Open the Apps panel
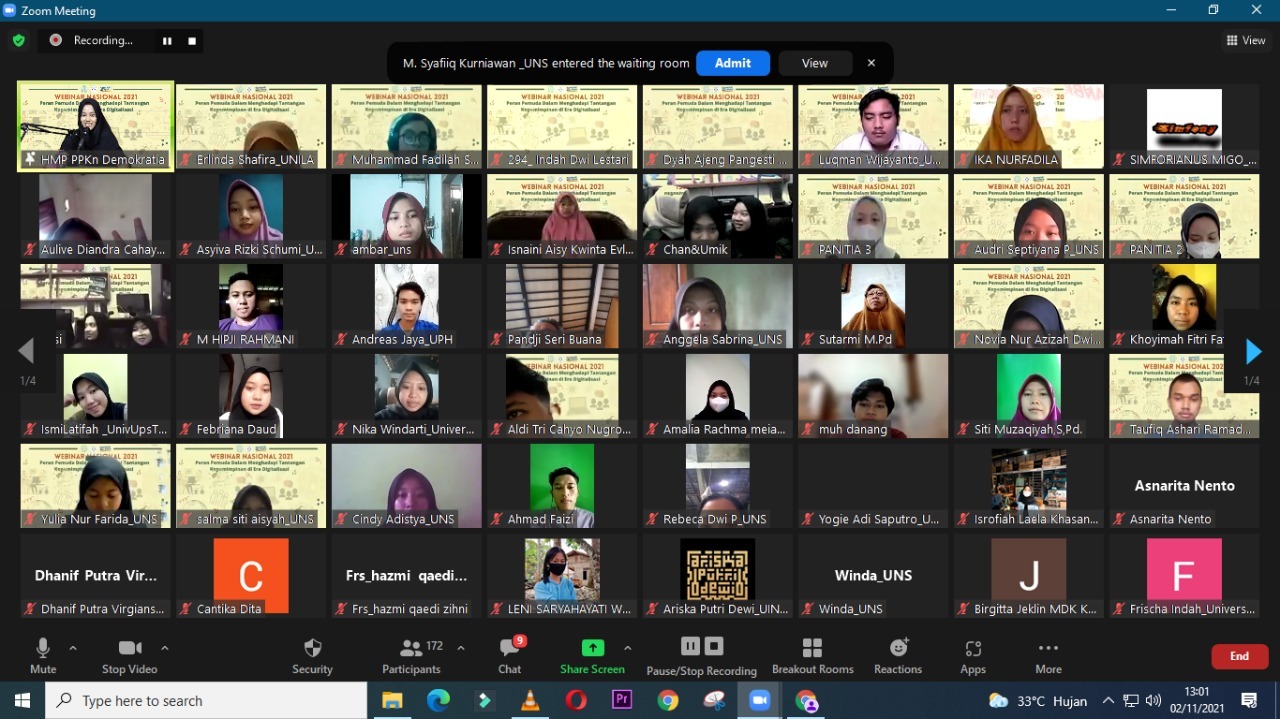The height and width of the screenshot is (719, 1280). pyautogui.click(x=972, y=656)
